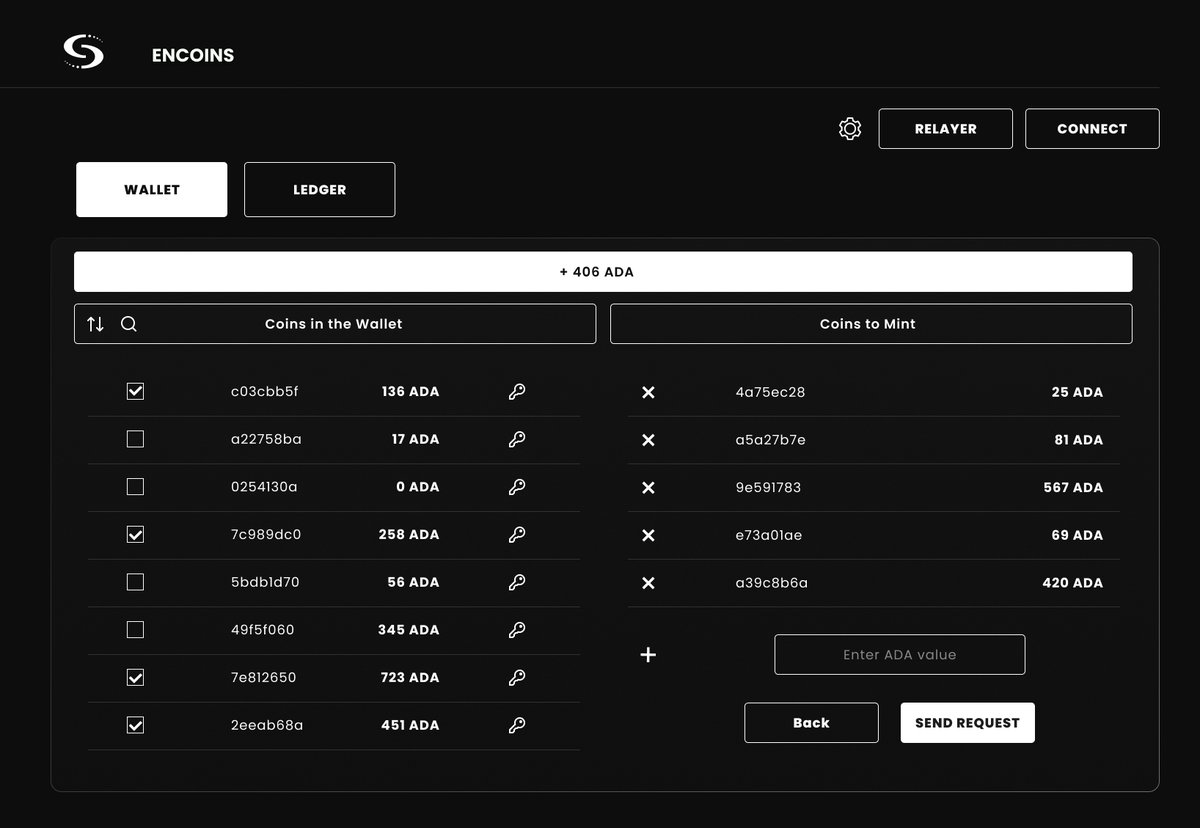The image size is (1200, 828).
Task: Check coin 0254130a checkbox
Action: pos(135,487)
